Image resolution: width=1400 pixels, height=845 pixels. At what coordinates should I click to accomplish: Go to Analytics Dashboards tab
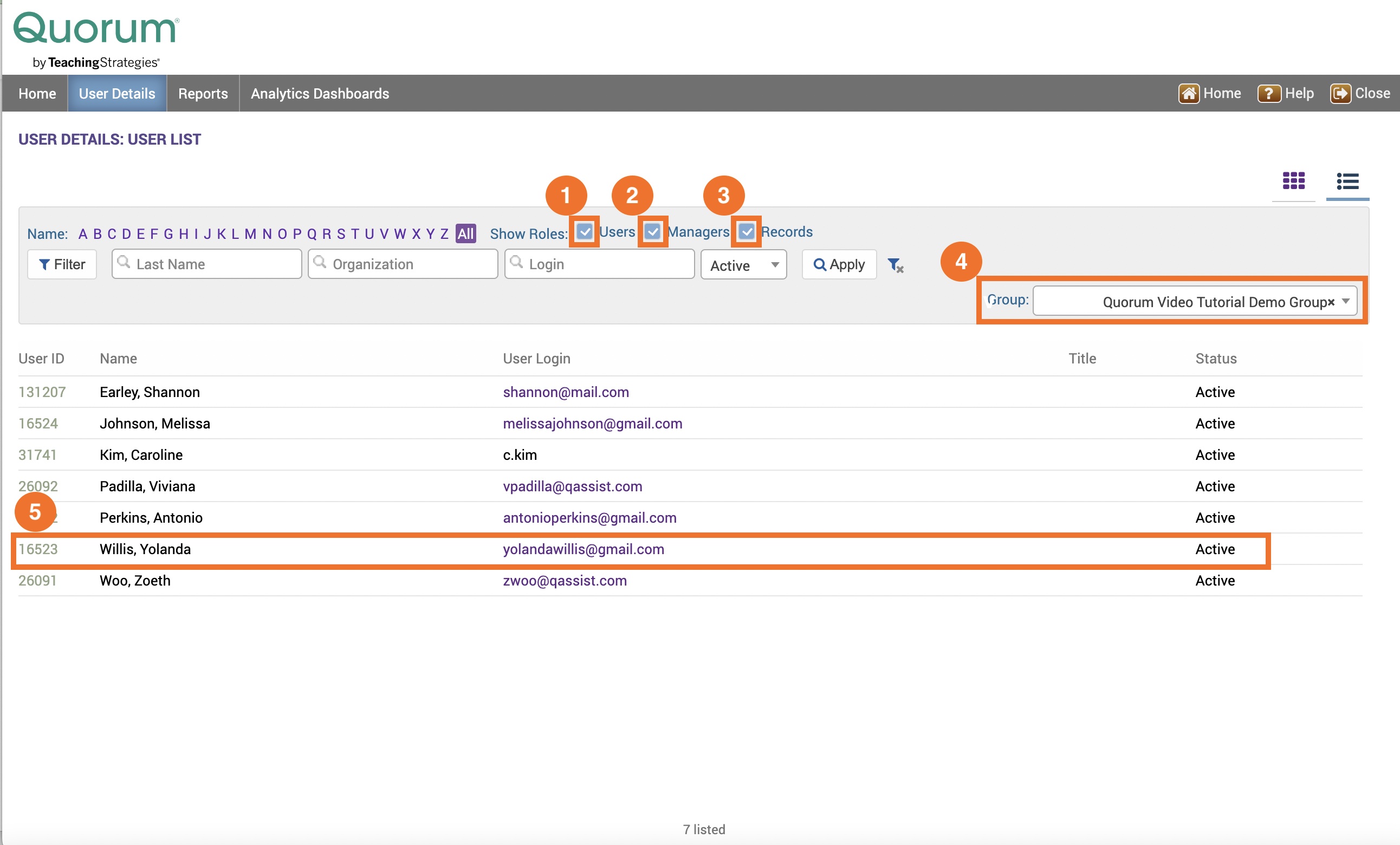point(320,94)
